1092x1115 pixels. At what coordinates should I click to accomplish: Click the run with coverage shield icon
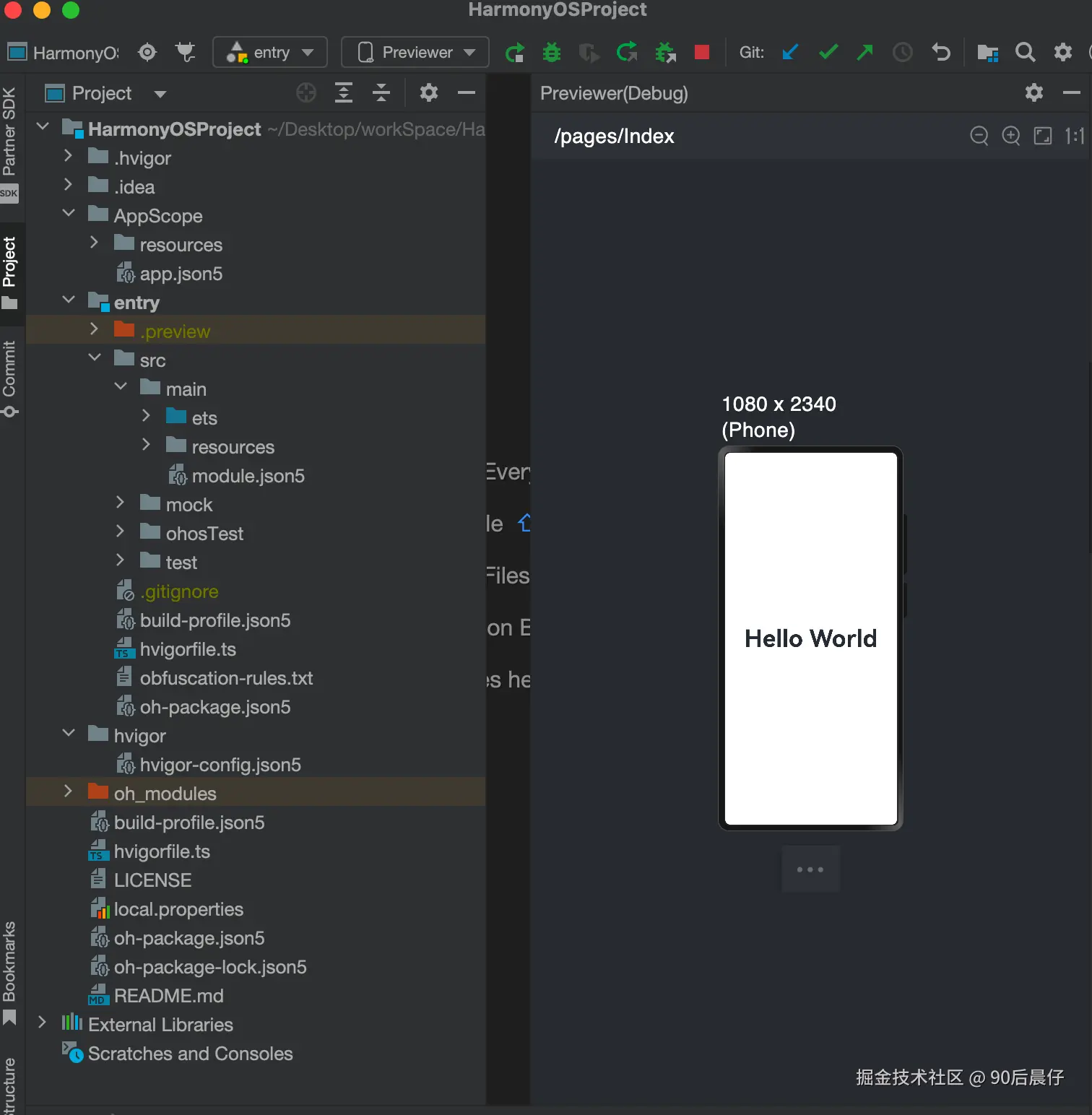coord(589,52)
